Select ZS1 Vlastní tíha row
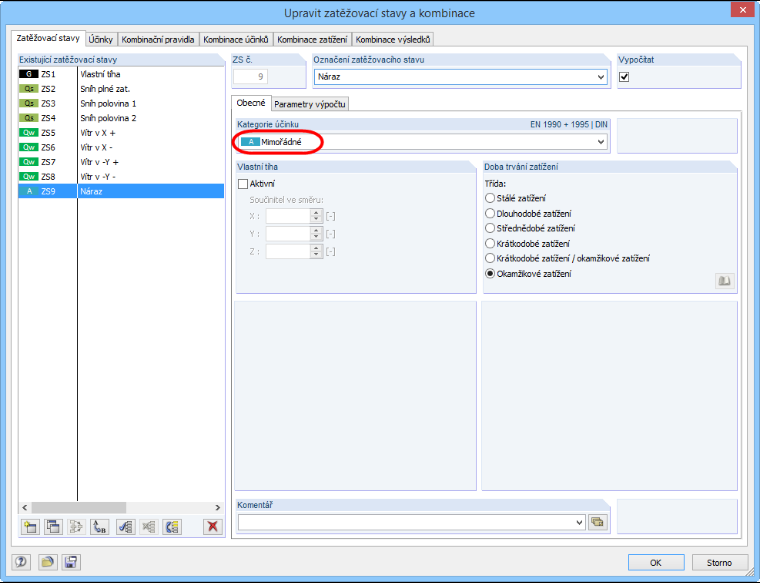 pyautogui.click(x=121, y=74)
